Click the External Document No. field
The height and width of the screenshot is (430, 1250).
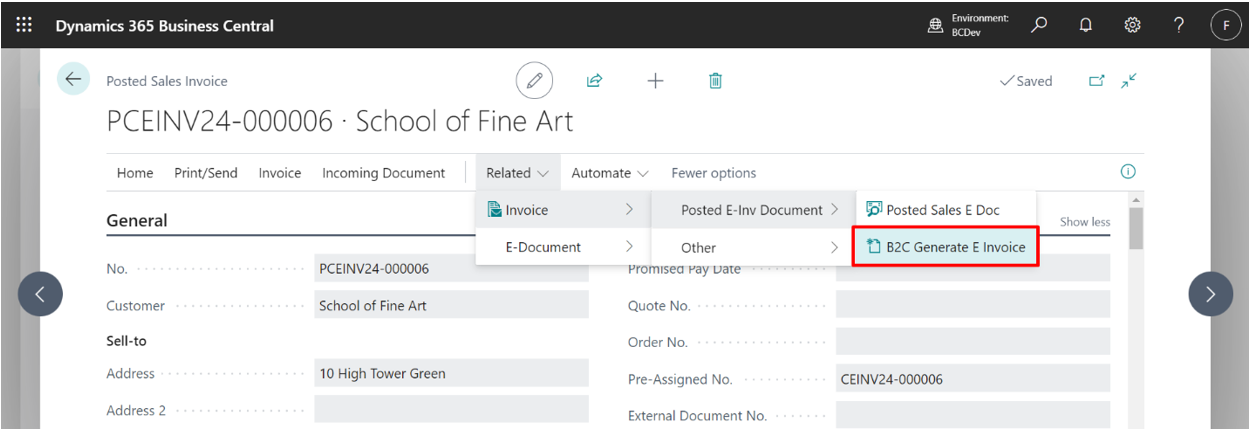[973, 415]
